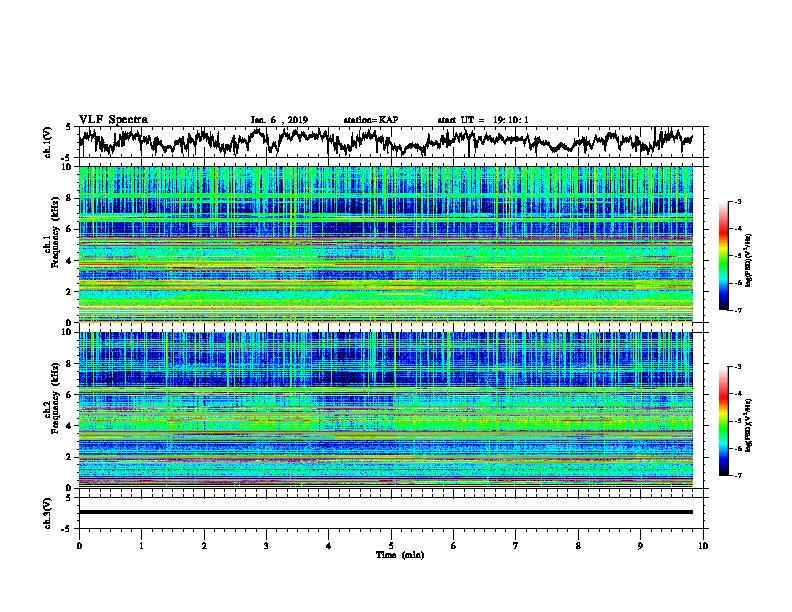The image size is (792, 612).
Task: Click the flat black ch.3 trace line
Action: click(386, 512)
